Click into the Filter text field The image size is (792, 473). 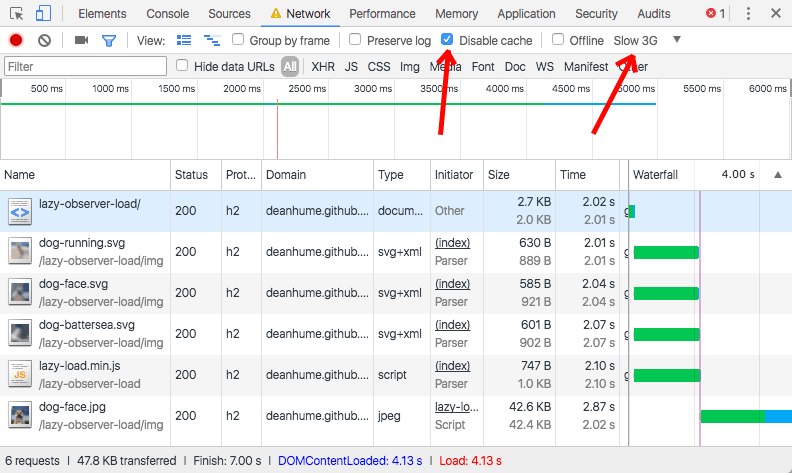pos(85,66)
